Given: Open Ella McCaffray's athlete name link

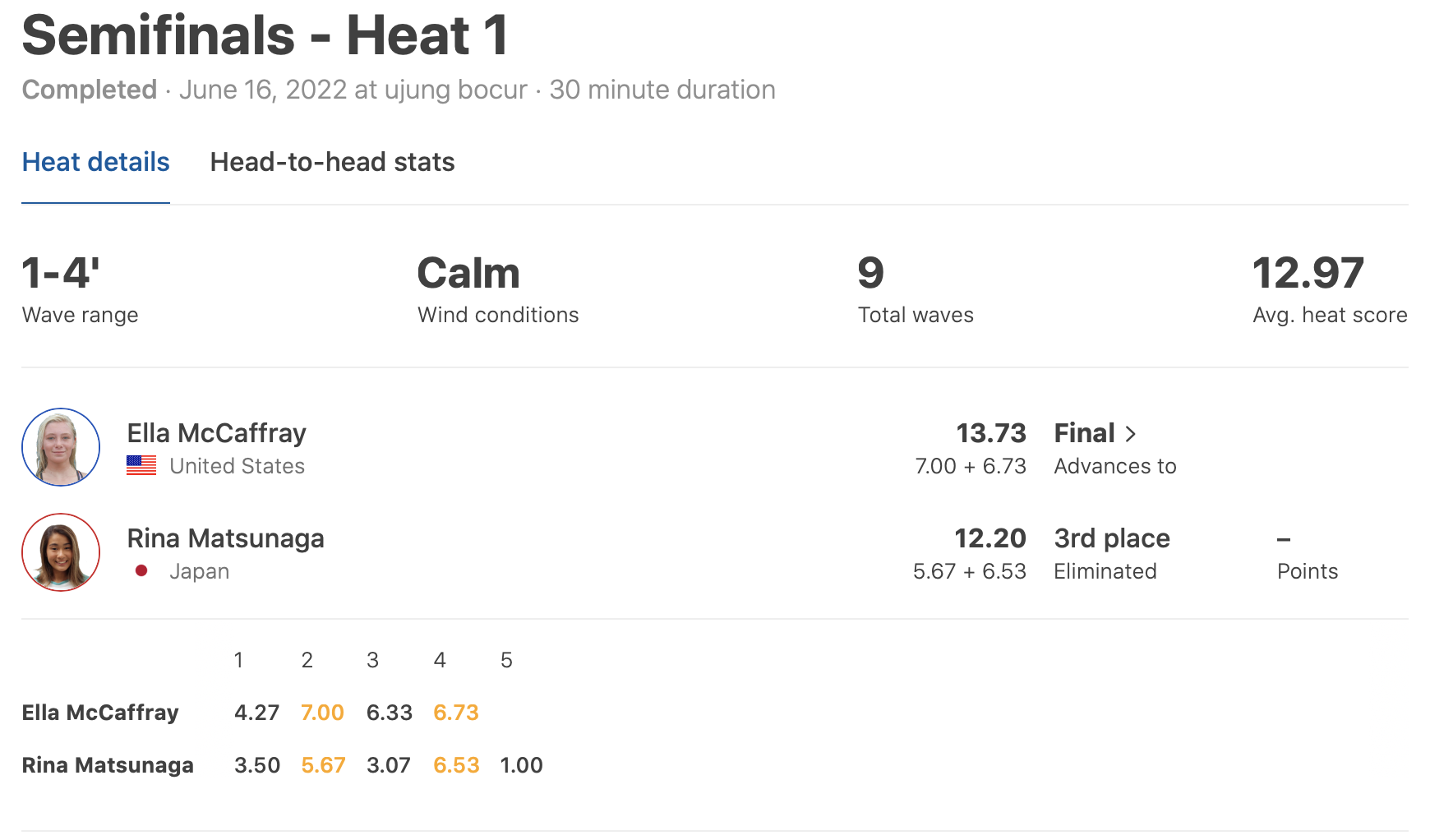Looking at the screenshot, I should tap(216, 433).
